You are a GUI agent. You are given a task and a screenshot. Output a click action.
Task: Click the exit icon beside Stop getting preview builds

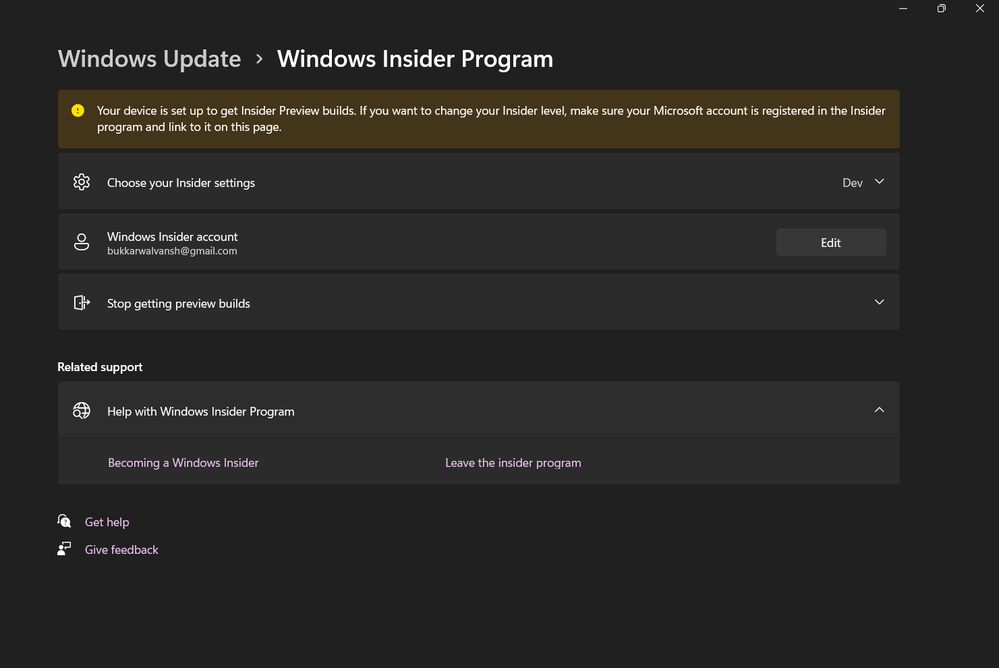tap(82, 303)
